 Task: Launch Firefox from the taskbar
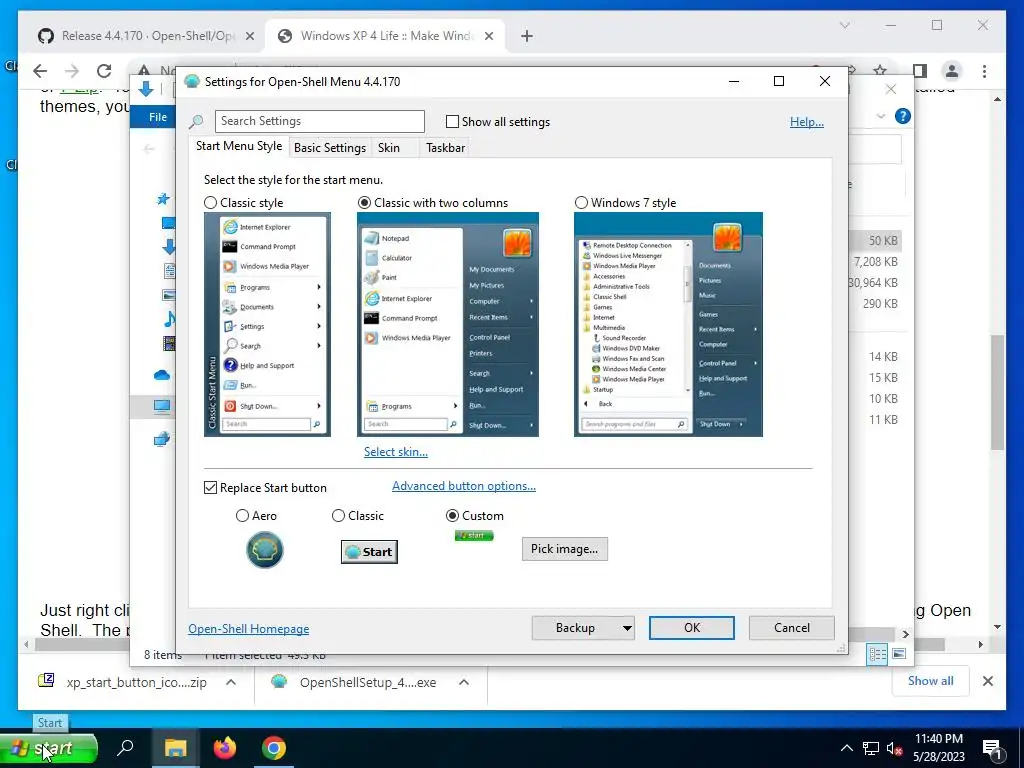(225, 748)
